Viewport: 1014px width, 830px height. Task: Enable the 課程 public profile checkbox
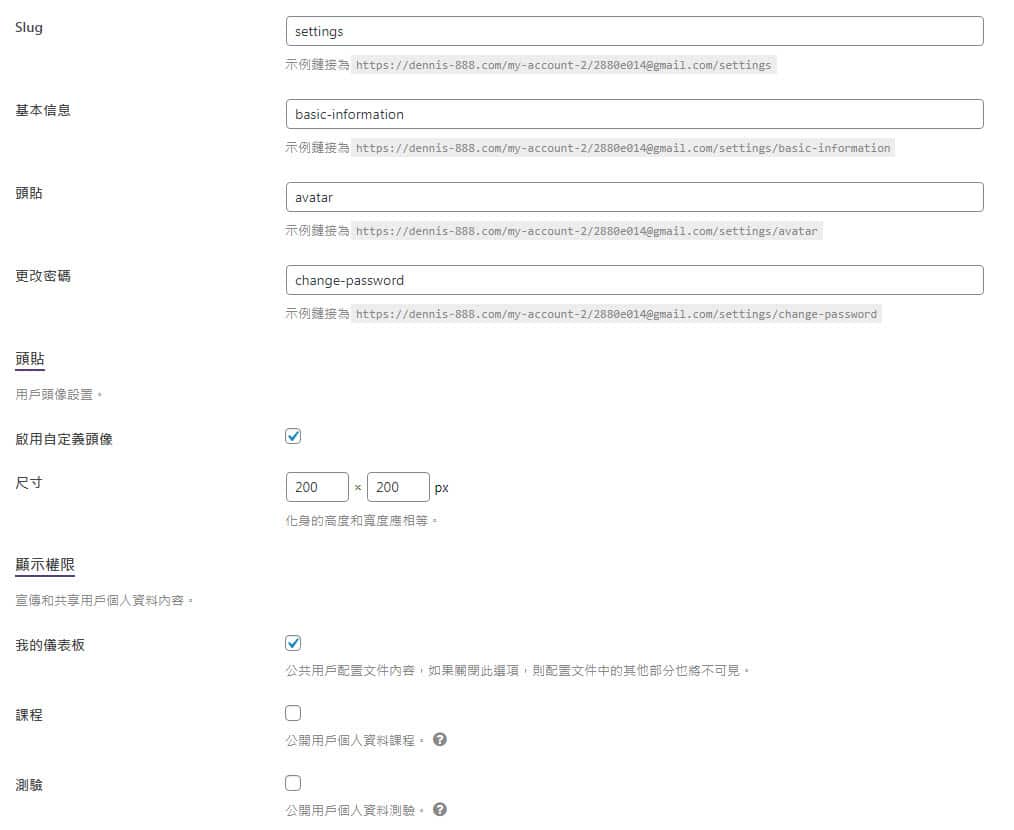[293, 713]
